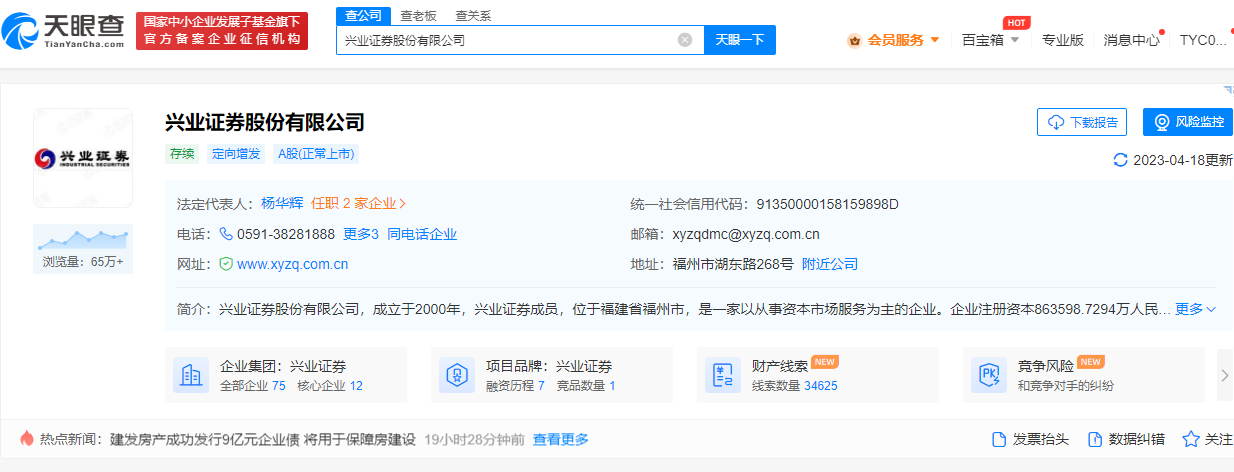
Task: Click the 附近公司 link
Action: pos(830,264)
